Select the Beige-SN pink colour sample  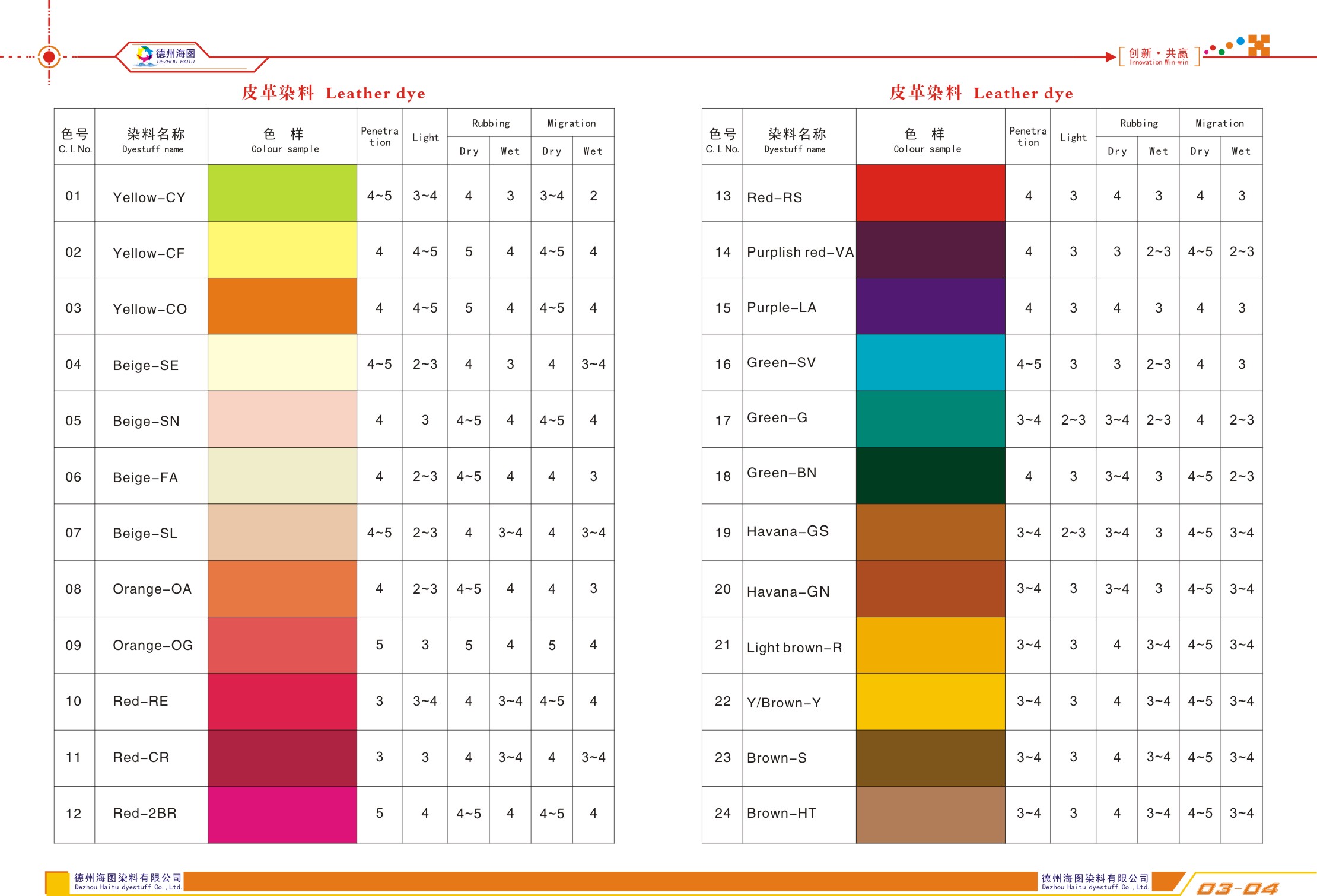282,419
